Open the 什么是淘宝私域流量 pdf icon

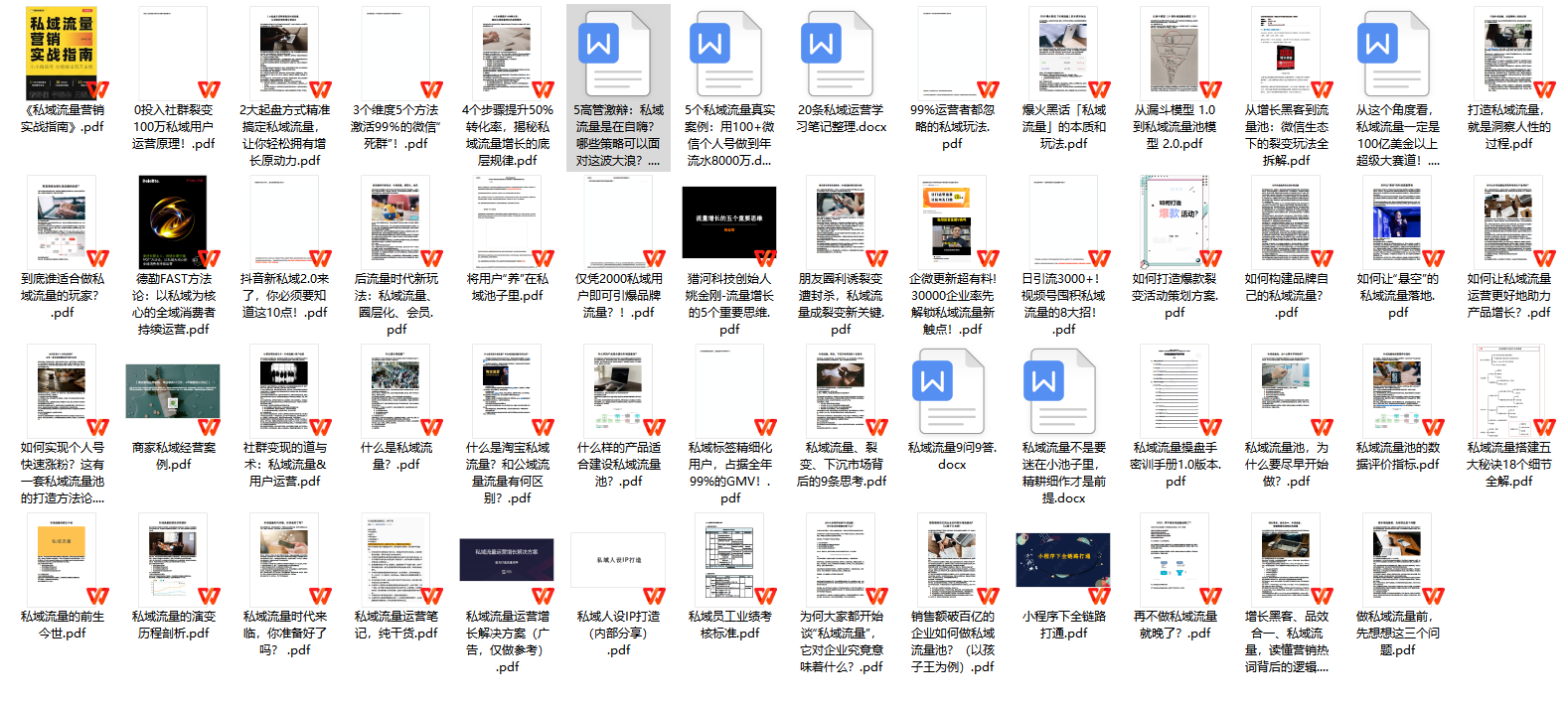click(x=507, y=389)
